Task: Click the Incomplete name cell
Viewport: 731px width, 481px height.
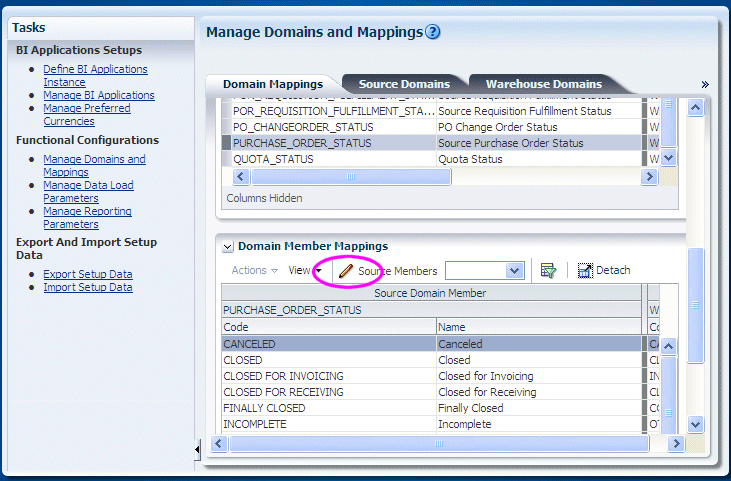Action: point(538,424)
